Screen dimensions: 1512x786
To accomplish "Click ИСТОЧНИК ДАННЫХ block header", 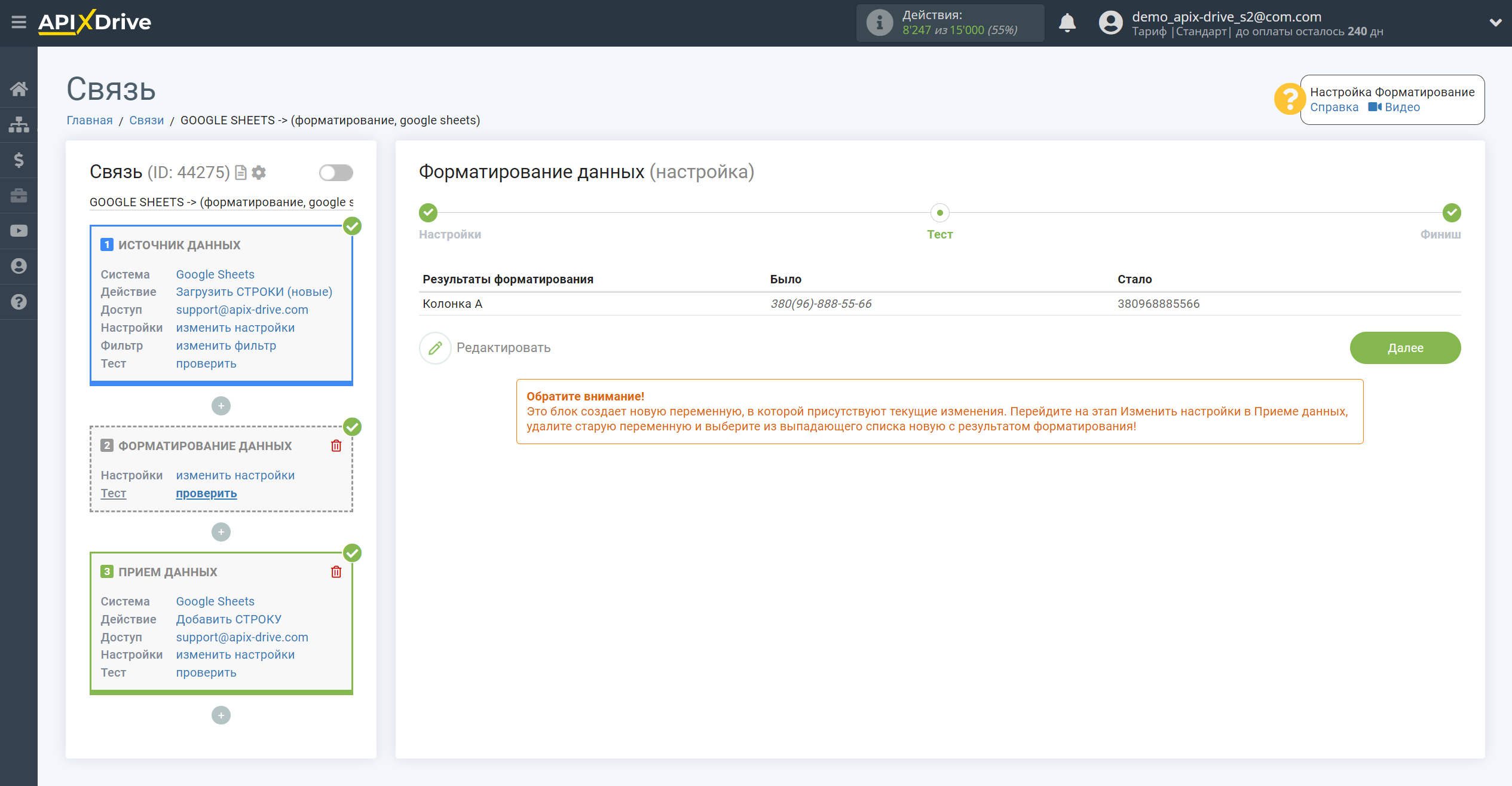I will [x=179, y=245].
